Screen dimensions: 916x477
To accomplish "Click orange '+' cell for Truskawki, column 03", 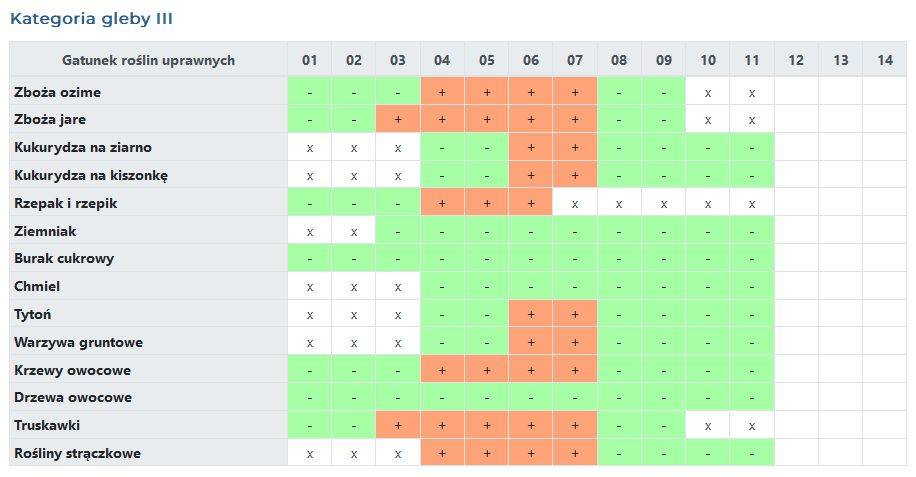I will coord(398,425).
